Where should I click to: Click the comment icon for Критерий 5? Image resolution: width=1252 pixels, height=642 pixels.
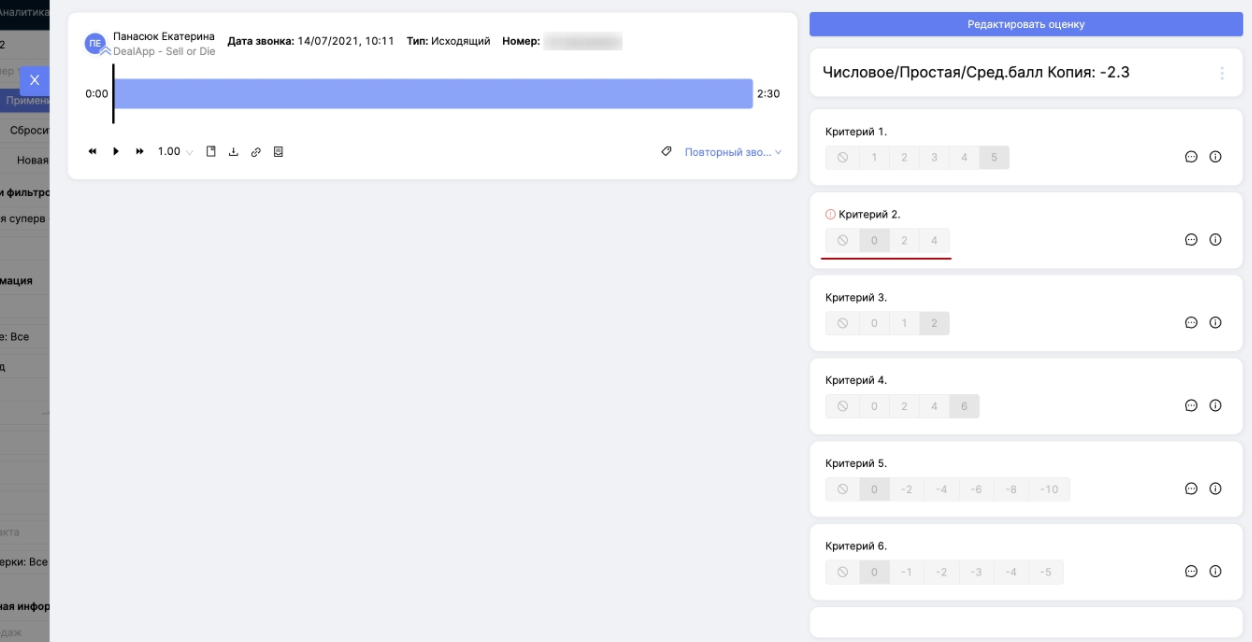tap(1191, 489)
